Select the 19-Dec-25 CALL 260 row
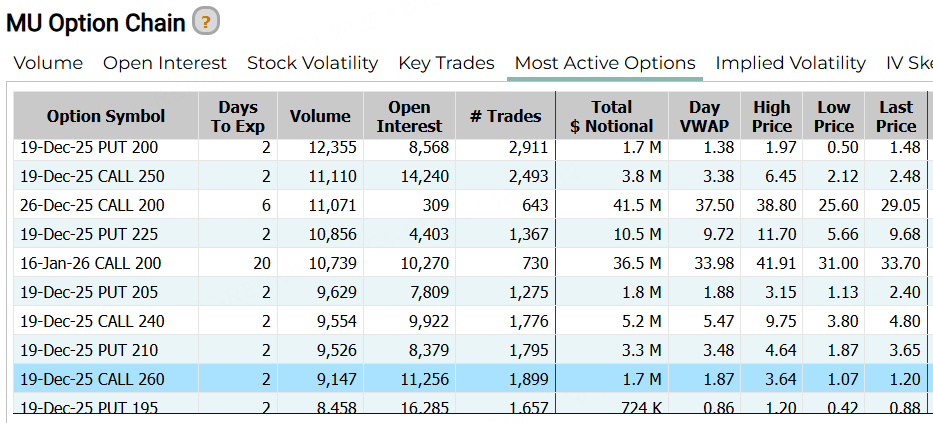Image resolution: width=933 pixels, height=423 pixels. coord(91,380)
